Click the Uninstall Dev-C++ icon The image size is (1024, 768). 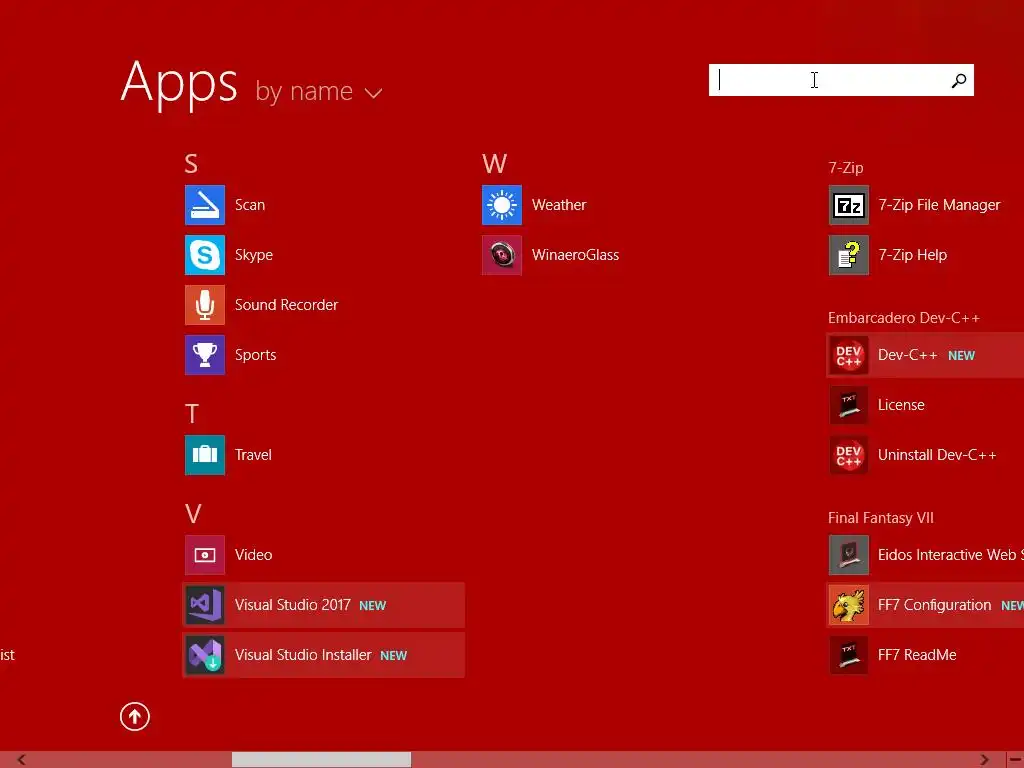pos(848,455)
